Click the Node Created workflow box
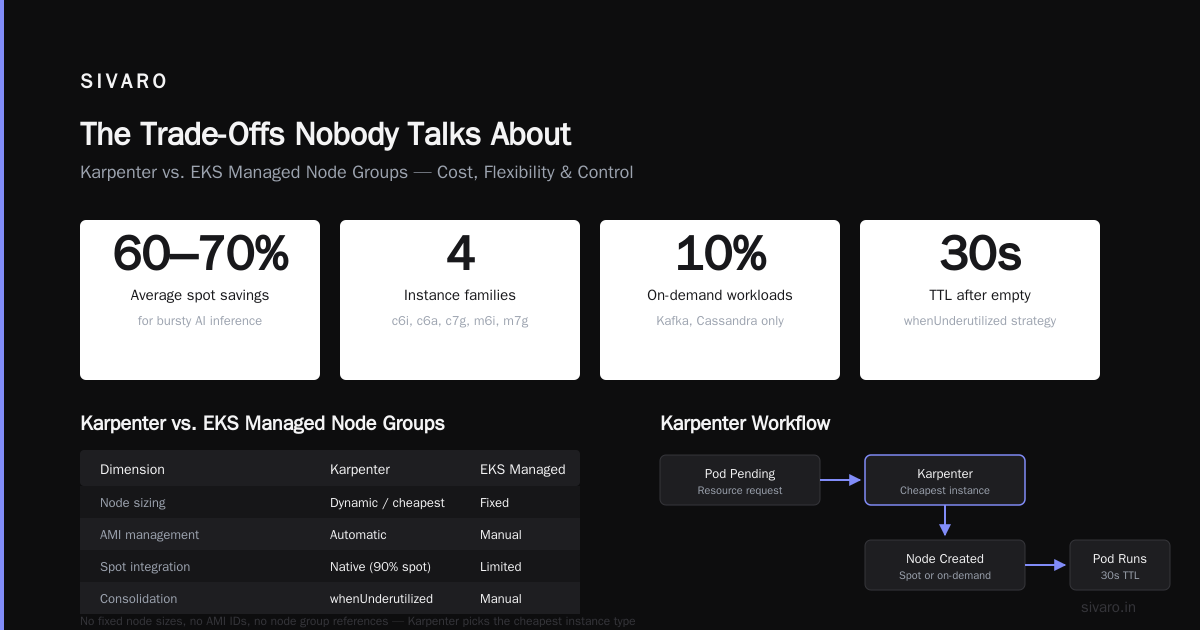The width and height of the screenshot is (1200, 630). [x=945, y=565]
